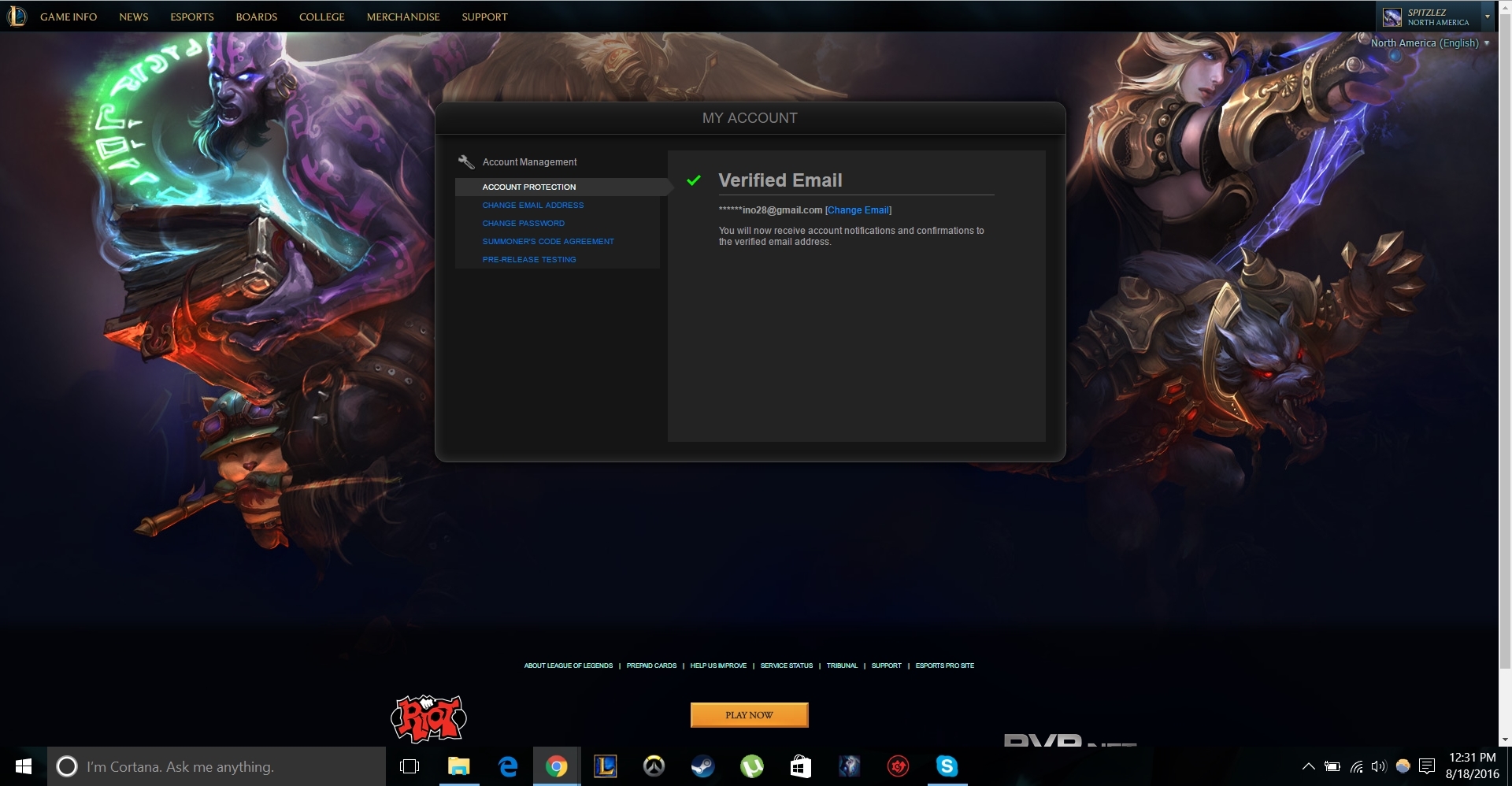Show hidden system tray icons

[1308, 766]
